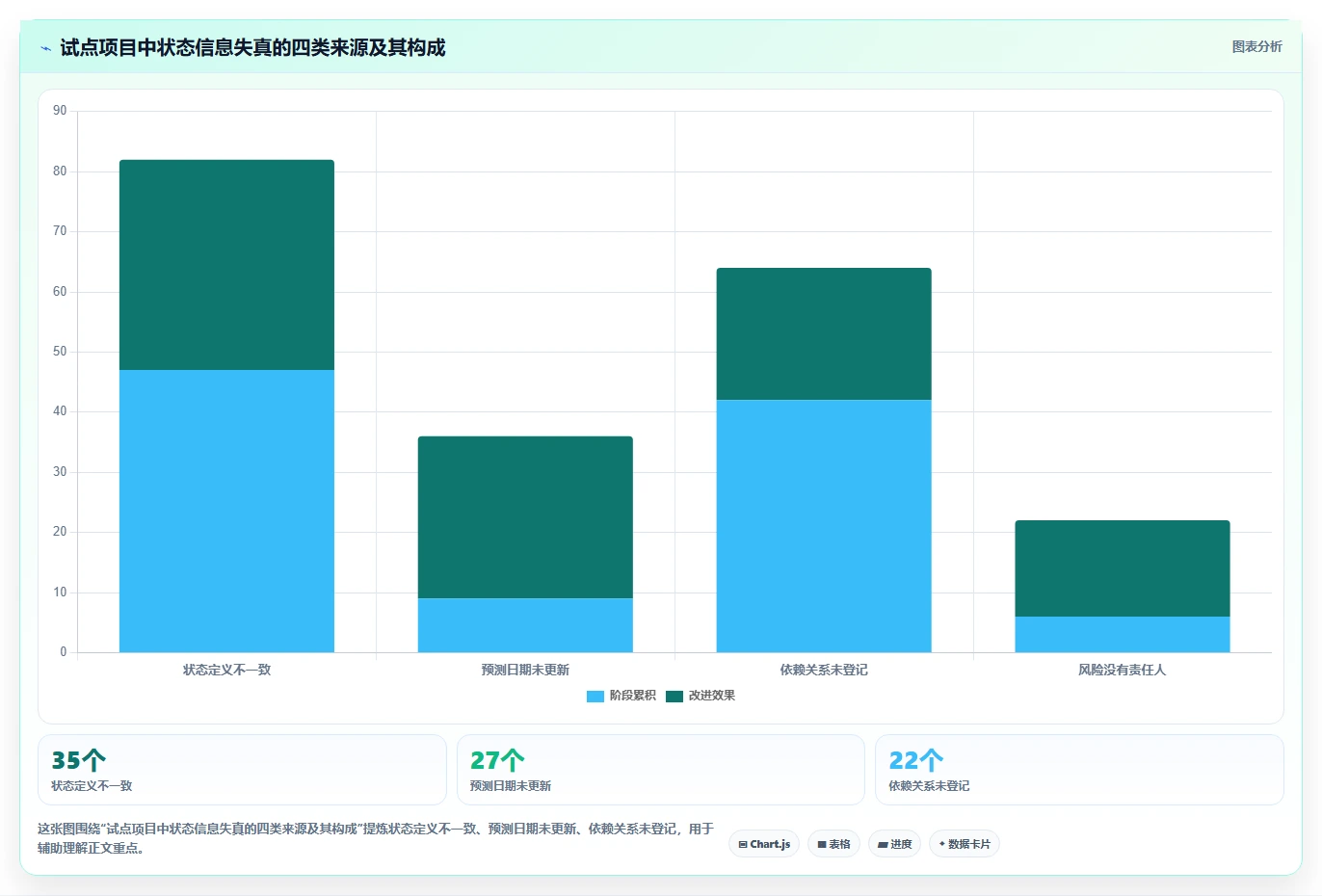Click the y-axis value 90
The height and width of the screenshot is (896, 1322).
click(60, 111)
